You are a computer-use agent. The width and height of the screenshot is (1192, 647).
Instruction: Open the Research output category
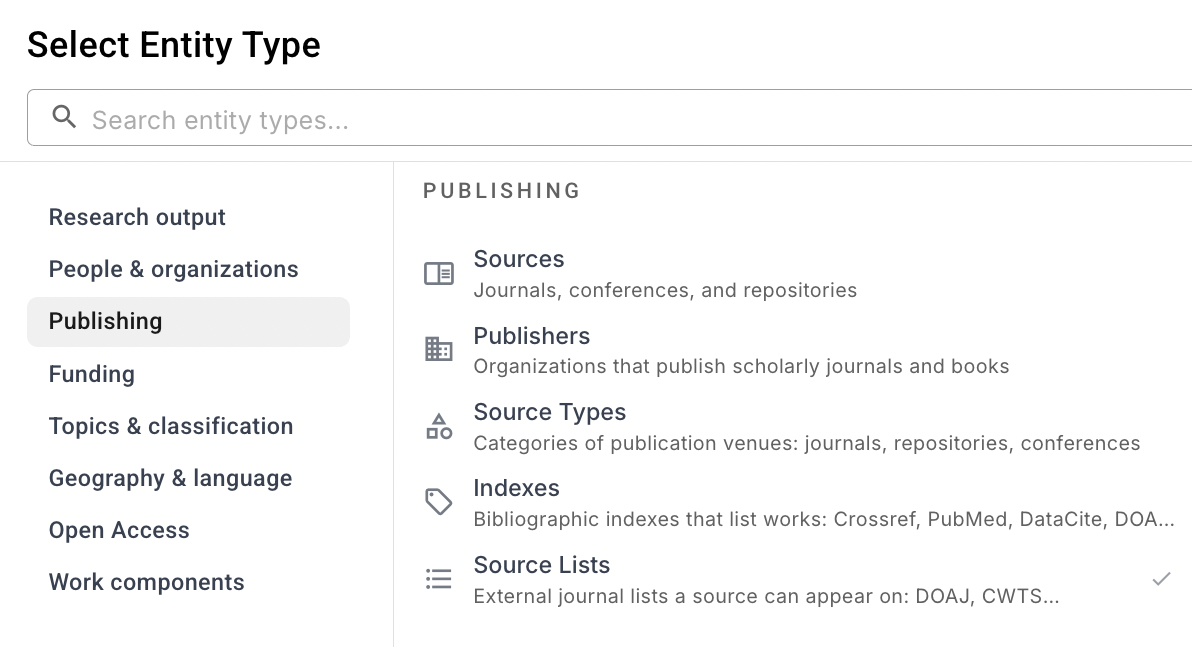pos(189,217)
